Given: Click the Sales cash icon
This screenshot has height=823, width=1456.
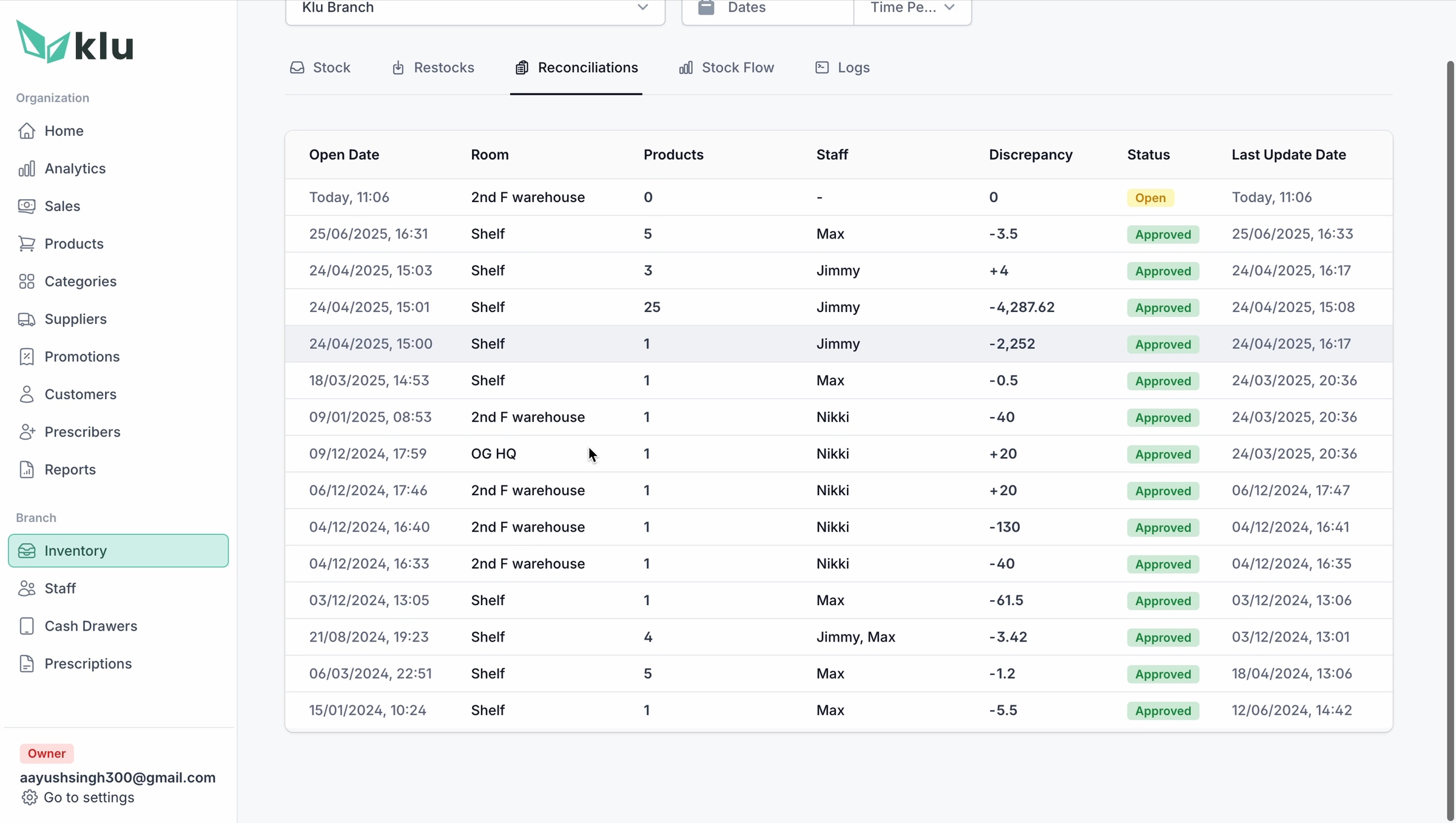Looking at the screenshot, I should pos(27,206).
